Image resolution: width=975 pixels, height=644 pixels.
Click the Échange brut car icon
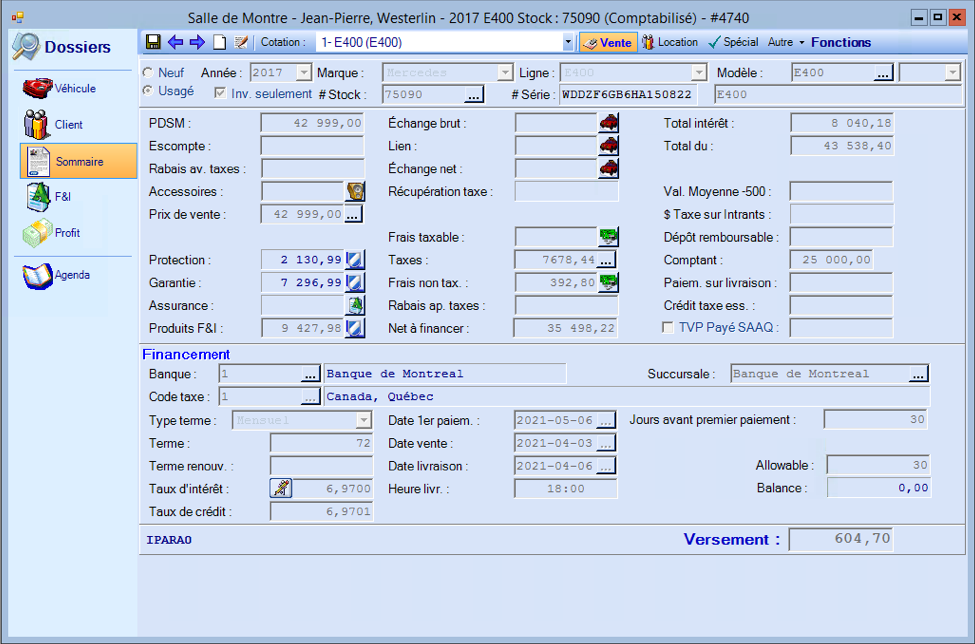pyautogui.click(x=609, y=122)
